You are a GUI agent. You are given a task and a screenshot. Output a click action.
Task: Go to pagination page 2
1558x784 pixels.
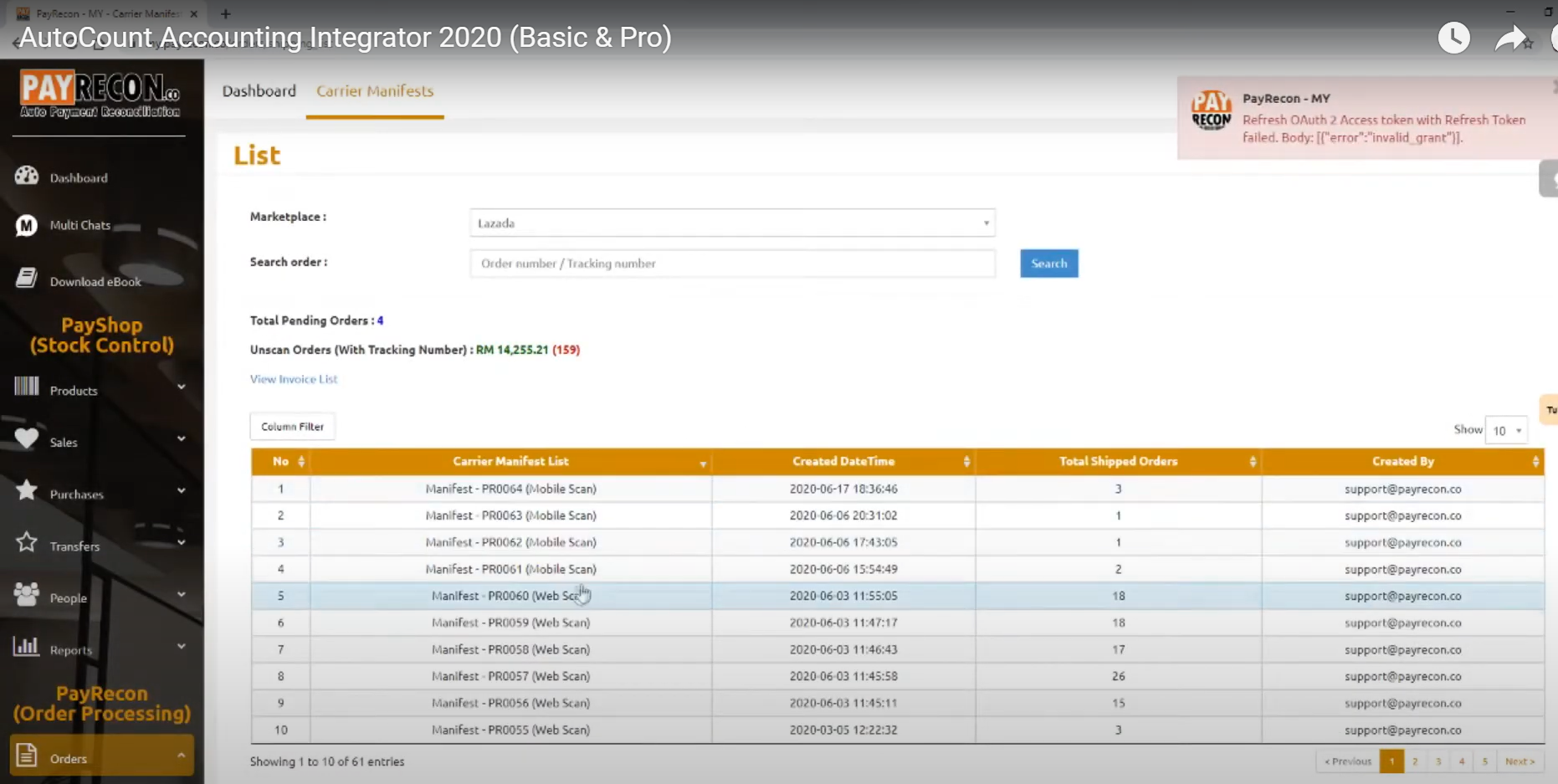1415,761
